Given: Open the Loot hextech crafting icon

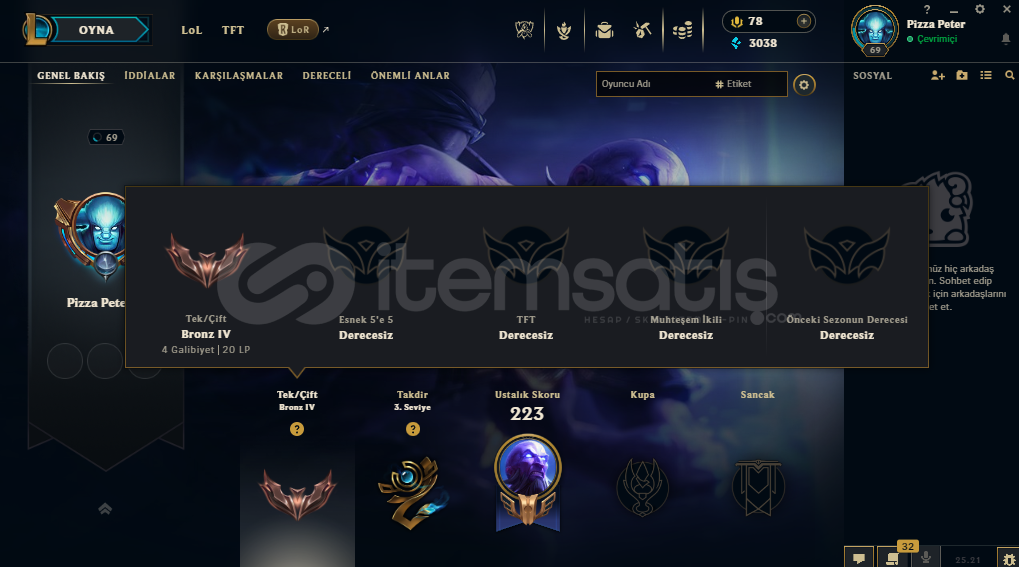Looking at the screenshot, I should pyautogui.click(x=643, y=30).
